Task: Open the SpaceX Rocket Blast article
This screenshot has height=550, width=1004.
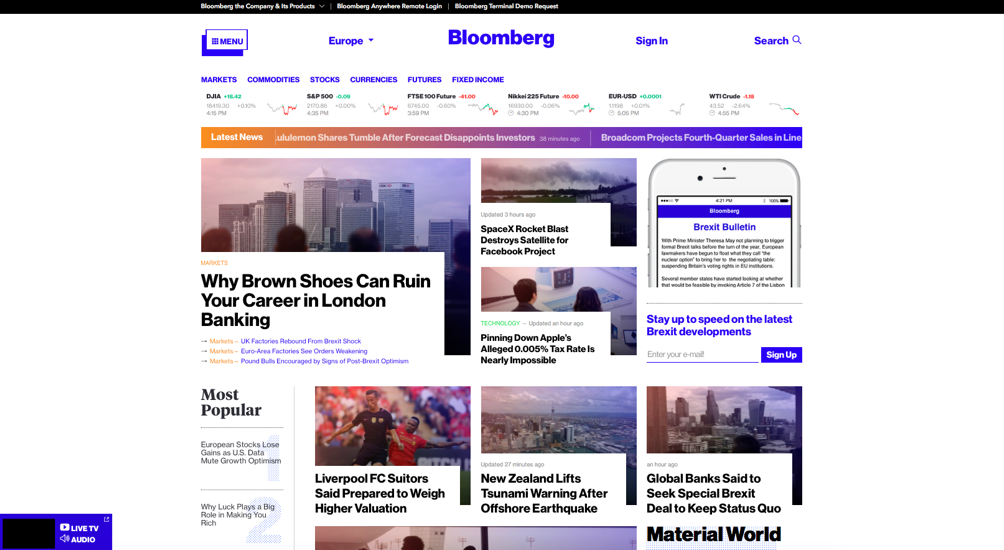Action: pyautogui.click(x=524, y=240)
